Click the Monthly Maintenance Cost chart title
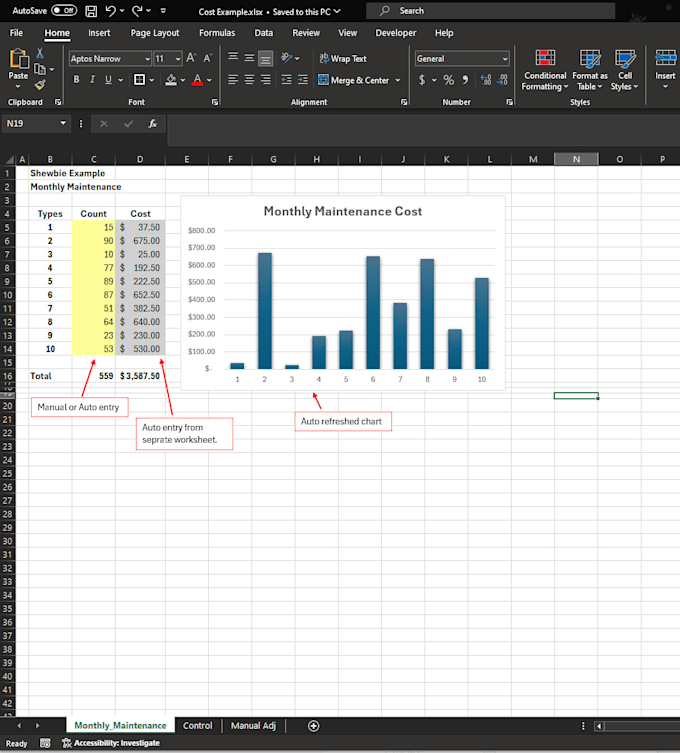The image size is (680, 753). click(343, 211)
